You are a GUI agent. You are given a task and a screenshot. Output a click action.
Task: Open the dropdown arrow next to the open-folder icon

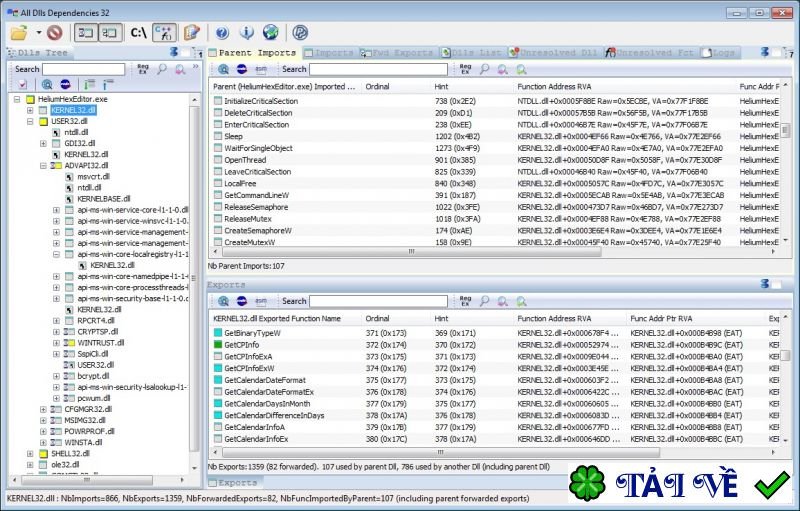(38, 33)
